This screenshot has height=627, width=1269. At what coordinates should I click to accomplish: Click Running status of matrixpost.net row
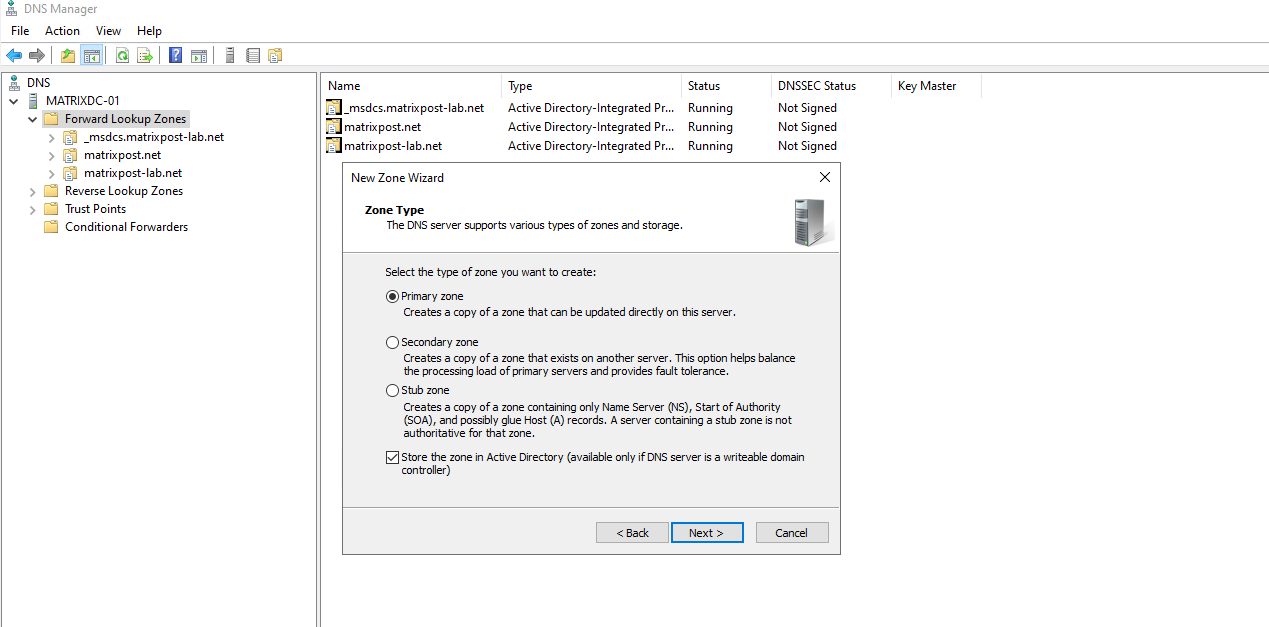(710, 127)
